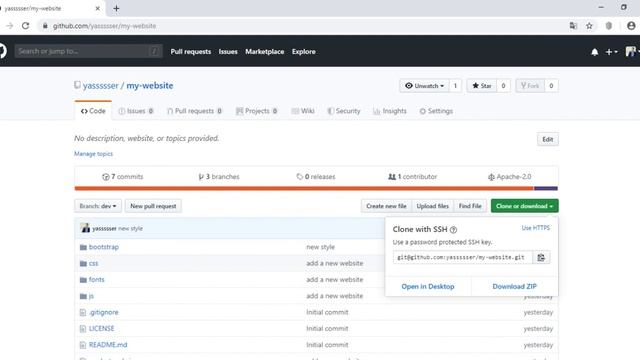
Task: Open the Branch: dev dropdown
Action: coord(98,206)
